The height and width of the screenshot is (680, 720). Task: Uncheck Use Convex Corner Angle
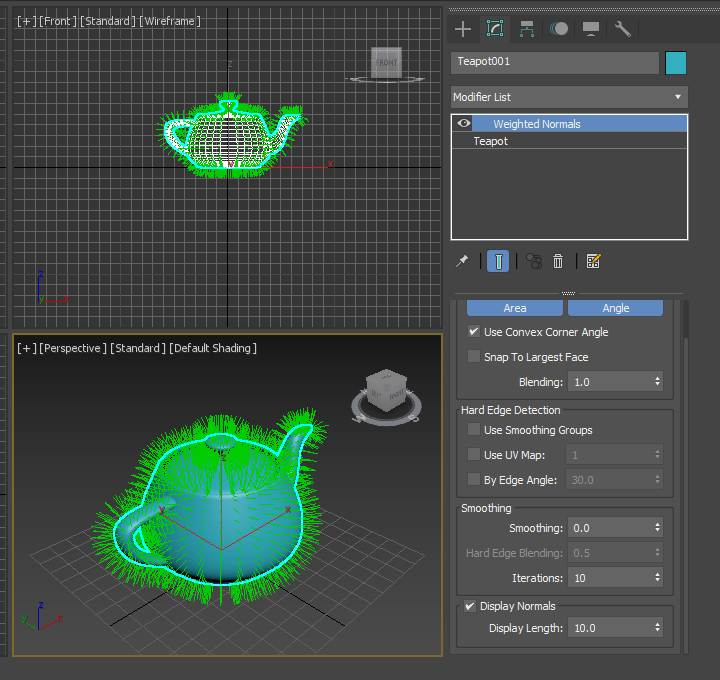tap(474, 332)
